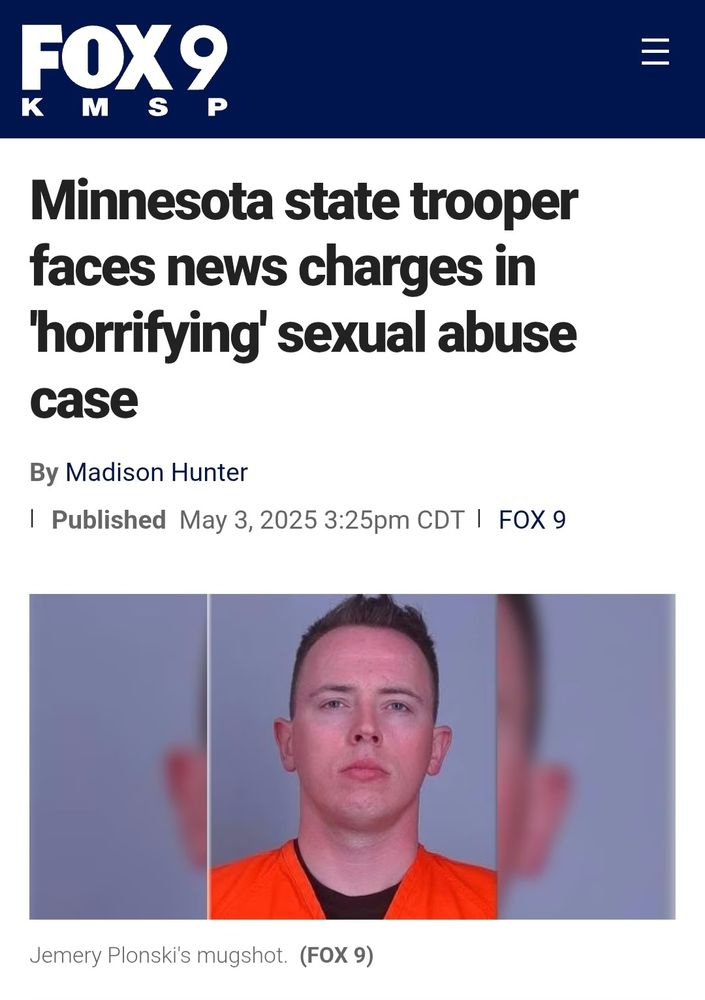Click the bold 'Published' label
Viewport: 705px width, 1000px height.
pos(108,520)
